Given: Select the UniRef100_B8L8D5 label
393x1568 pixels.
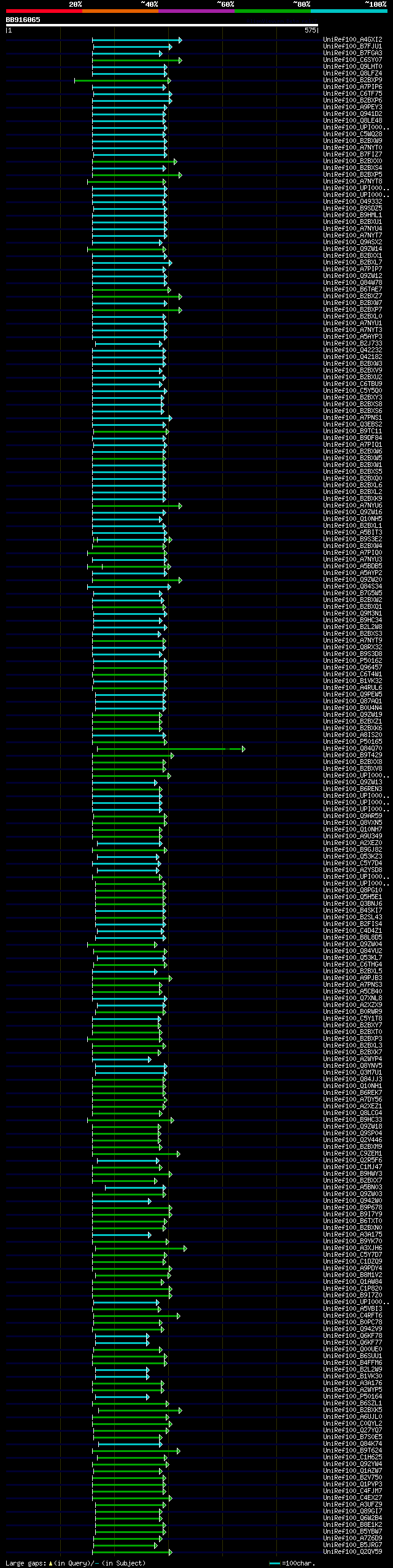Looking at the screenshot, I should pyautogui.click(x=352, y=938).
